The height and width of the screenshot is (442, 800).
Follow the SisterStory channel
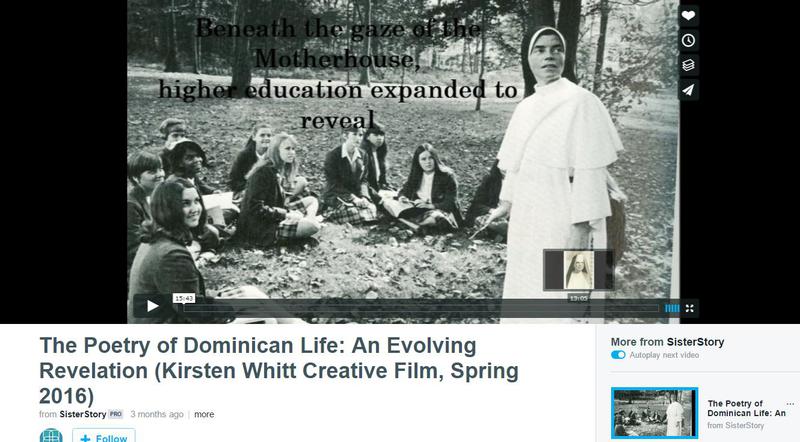tap(104, 437)
